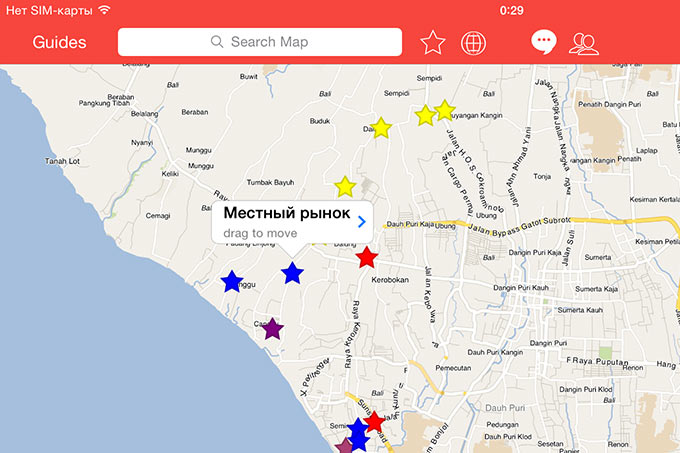Viewport: 680px width, 453px height.
Task: Tap the Ubung map label below Jalan Cargo
Action: [486, 215]
